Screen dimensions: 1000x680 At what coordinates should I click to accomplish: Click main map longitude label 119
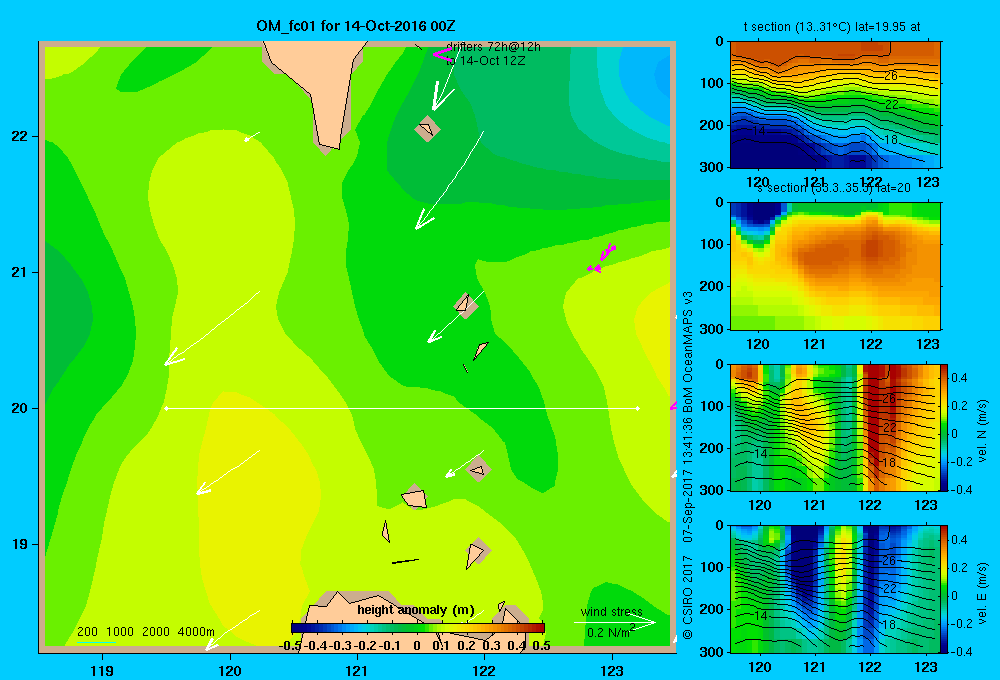coord(102,670)
